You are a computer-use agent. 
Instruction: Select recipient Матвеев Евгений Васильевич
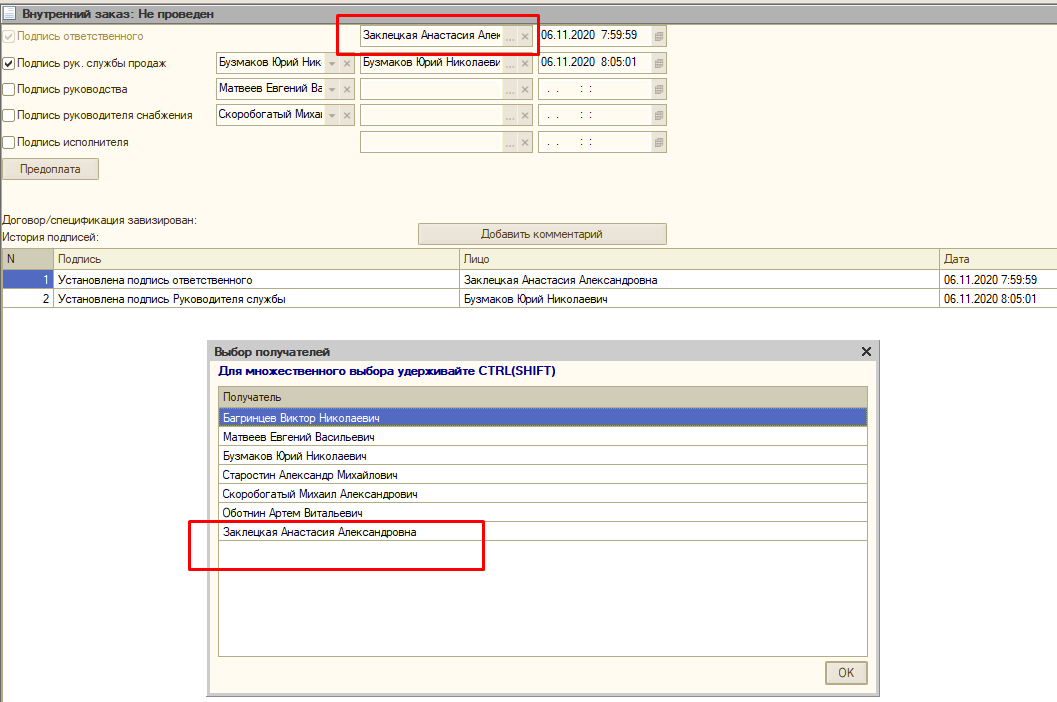click(543, 437)
